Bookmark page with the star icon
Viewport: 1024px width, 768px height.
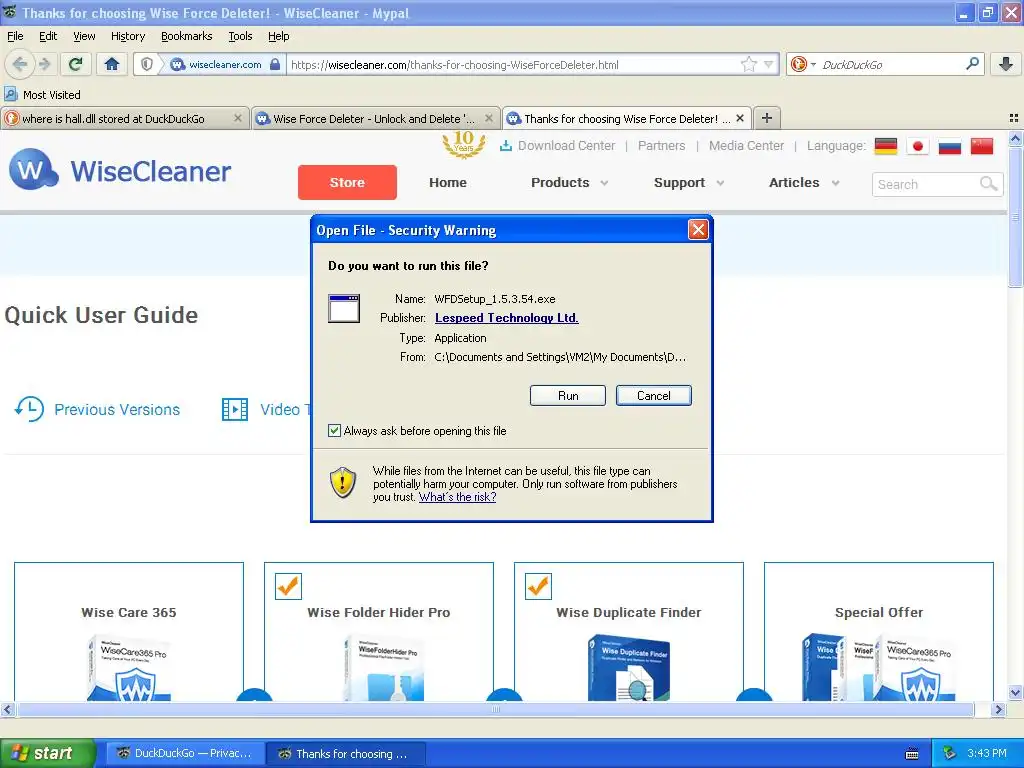(x=748, y=64)
